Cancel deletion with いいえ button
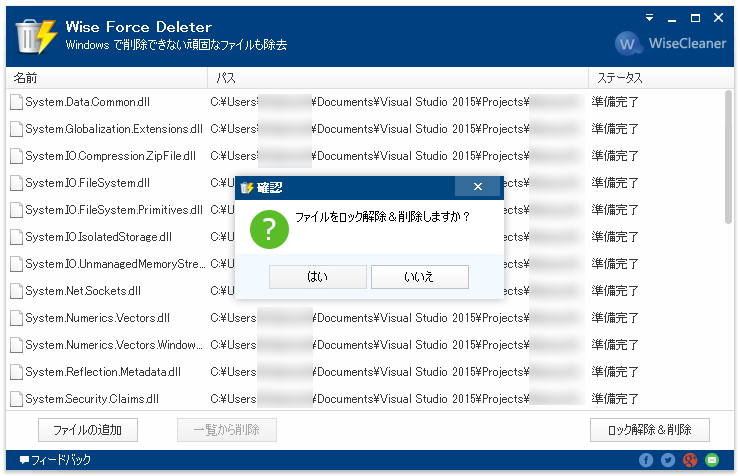Screen dimensions: 740x476 (420, 276)
